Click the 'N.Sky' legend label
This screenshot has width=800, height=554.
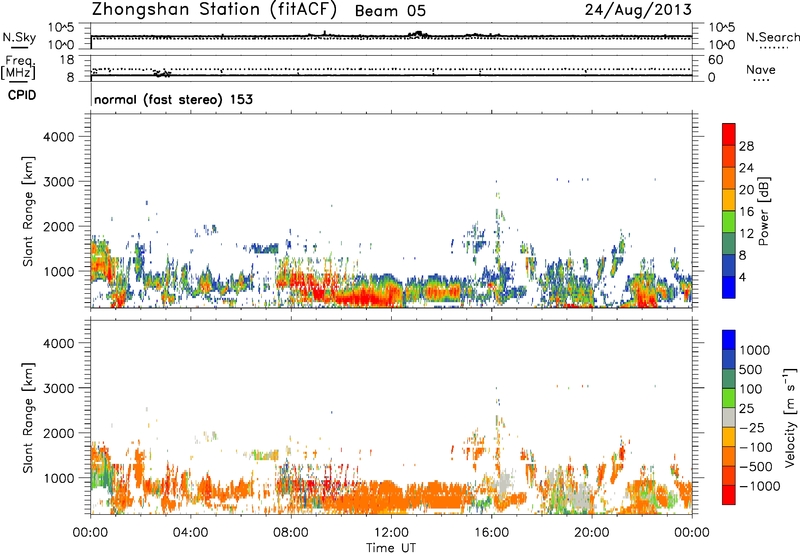[x=19, y=37]
